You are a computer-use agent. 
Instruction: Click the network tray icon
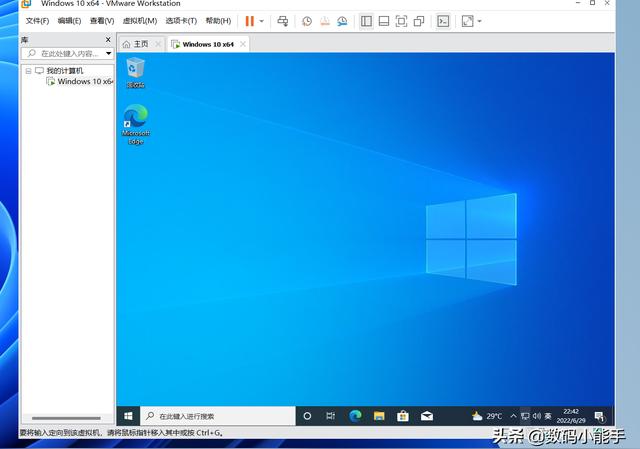coord(525,416)
